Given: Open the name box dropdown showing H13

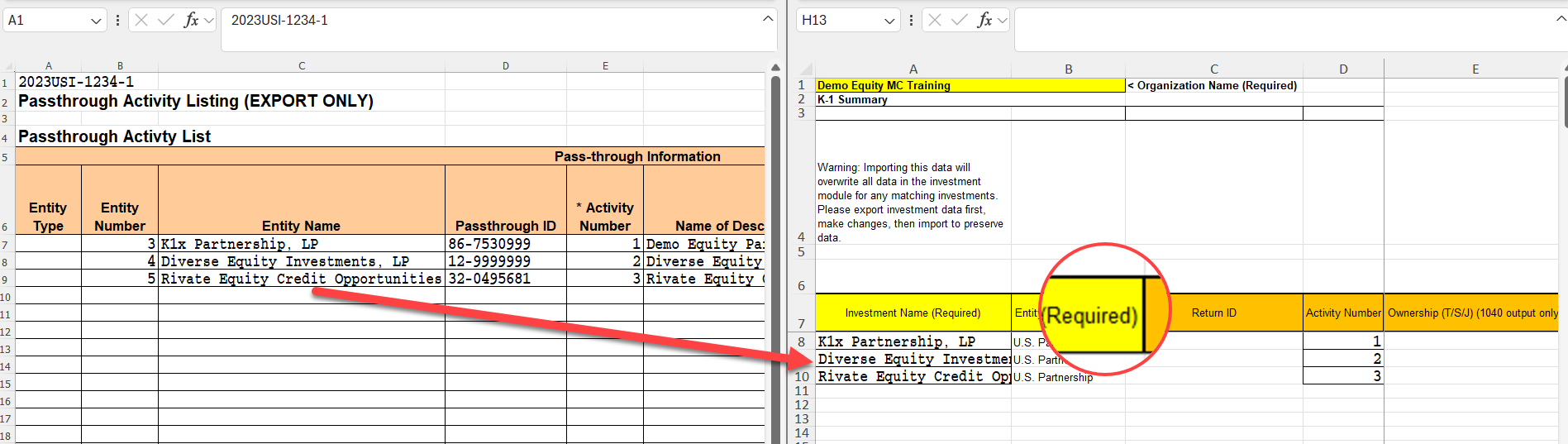Looking at the screenshot, I should (889, 21).
